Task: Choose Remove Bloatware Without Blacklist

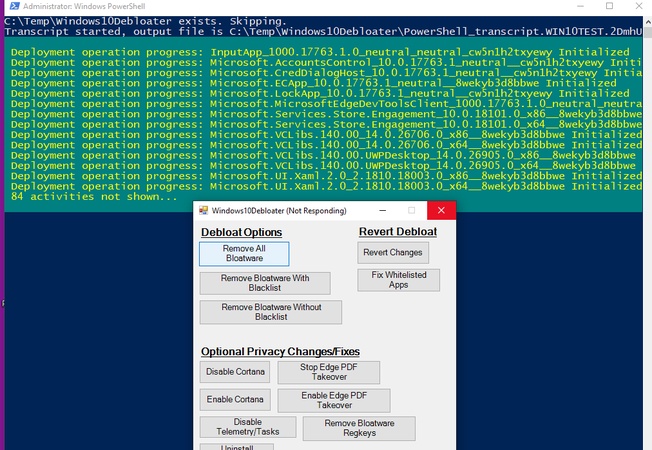Action: pos(271,312)
